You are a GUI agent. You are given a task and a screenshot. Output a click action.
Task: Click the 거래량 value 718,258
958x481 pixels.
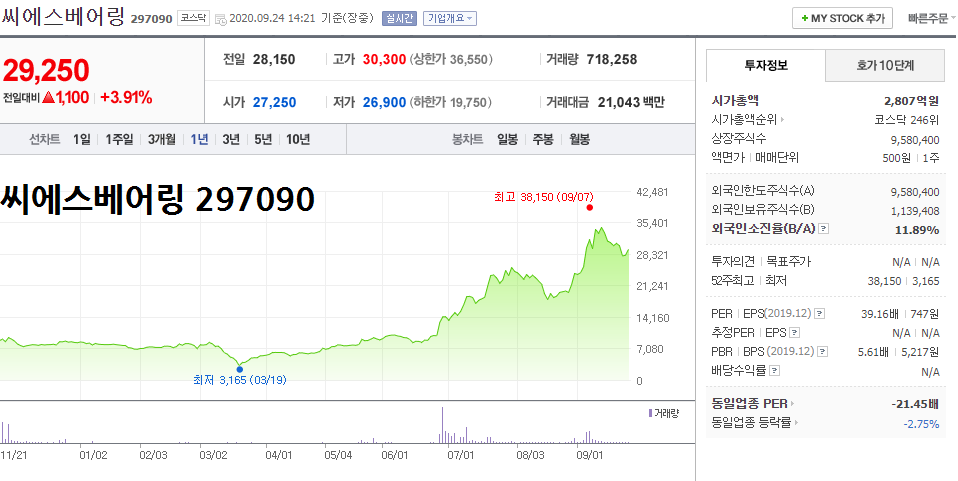(612, 60)
